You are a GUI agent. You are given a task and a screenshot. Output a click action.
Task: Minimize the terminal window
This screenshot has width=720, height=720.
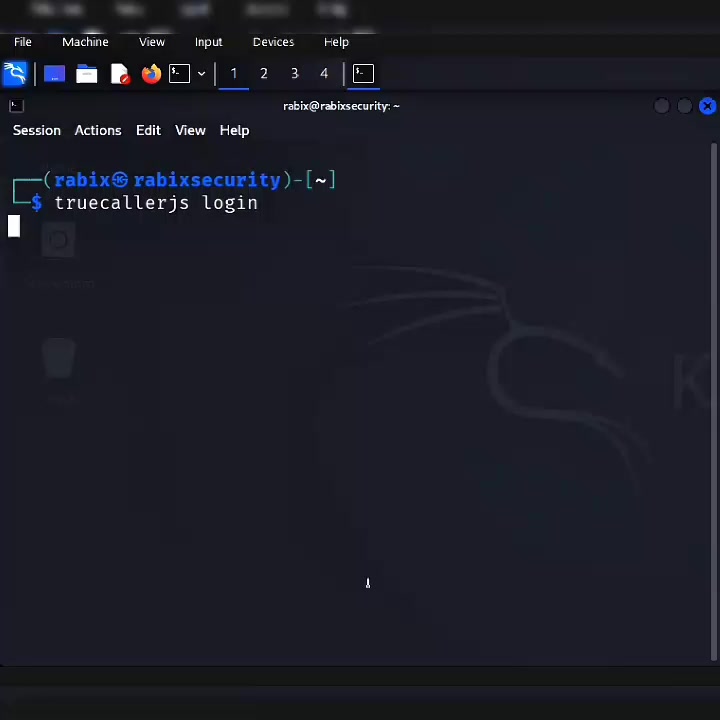[662, 106]
